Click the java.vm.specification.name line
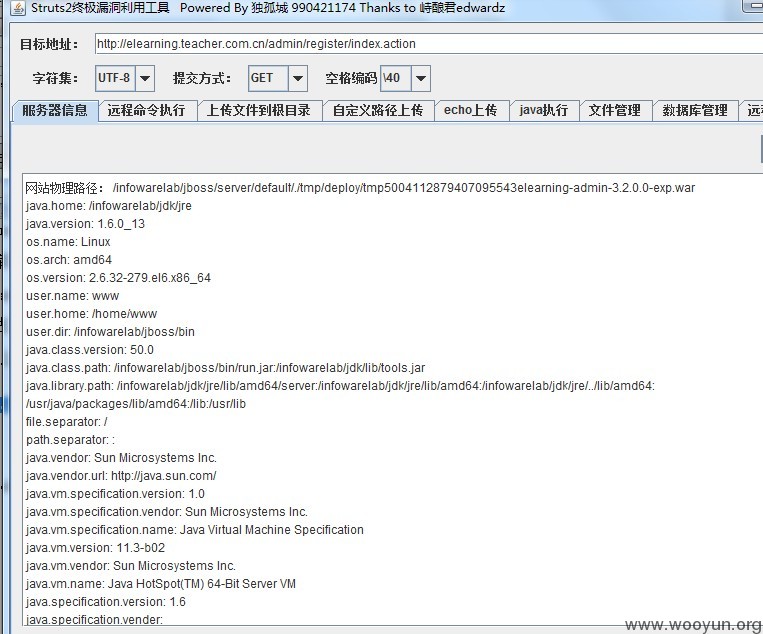 pyautogui.click(x=195, y=530)
